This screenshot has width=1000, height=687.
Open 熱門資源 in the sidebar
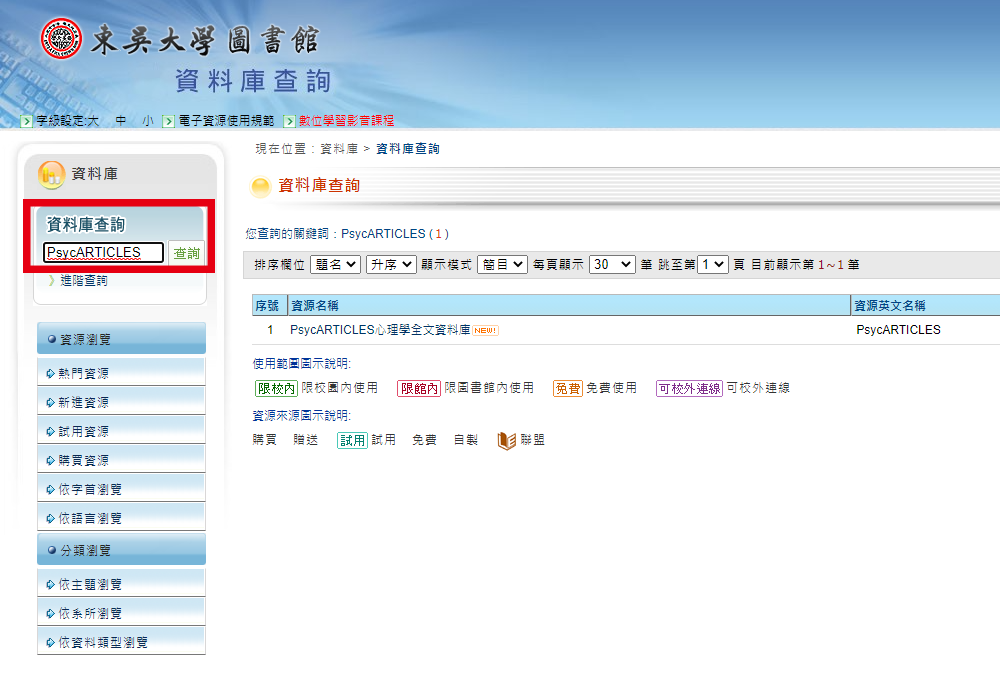tap(121, 373)
